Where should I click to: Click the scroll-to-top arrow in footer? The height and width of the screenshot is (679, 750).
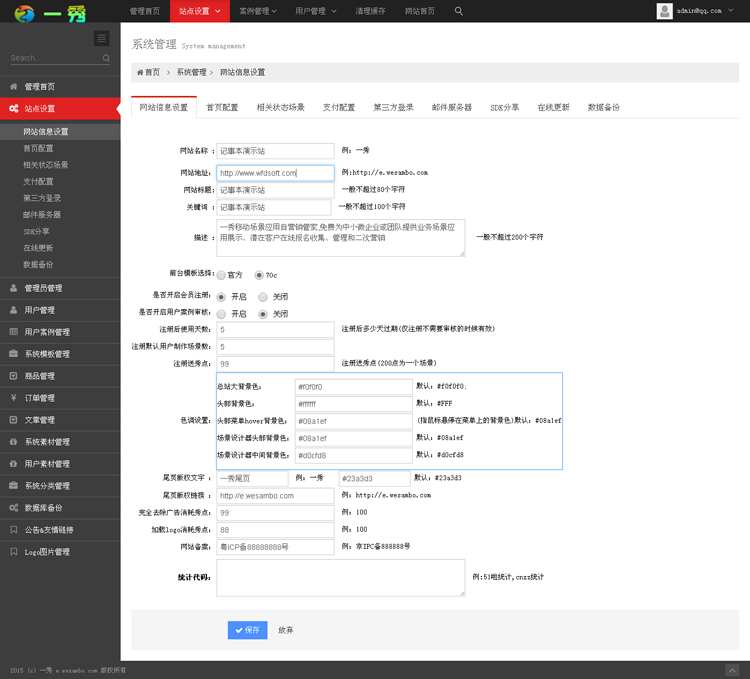pyautogui.click(x=732, y=670)
